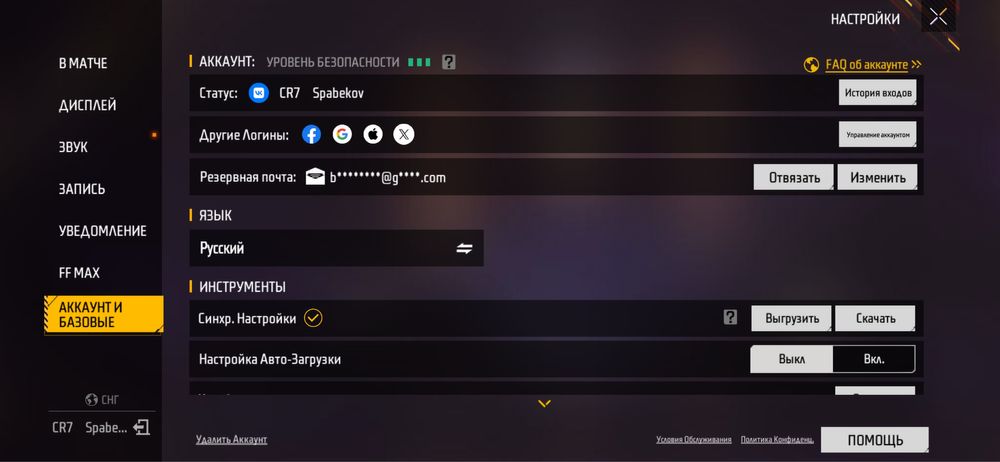1000x462 pixels.
Task: Switch auto-upload setting to Выкл
Action: [791, 359]
